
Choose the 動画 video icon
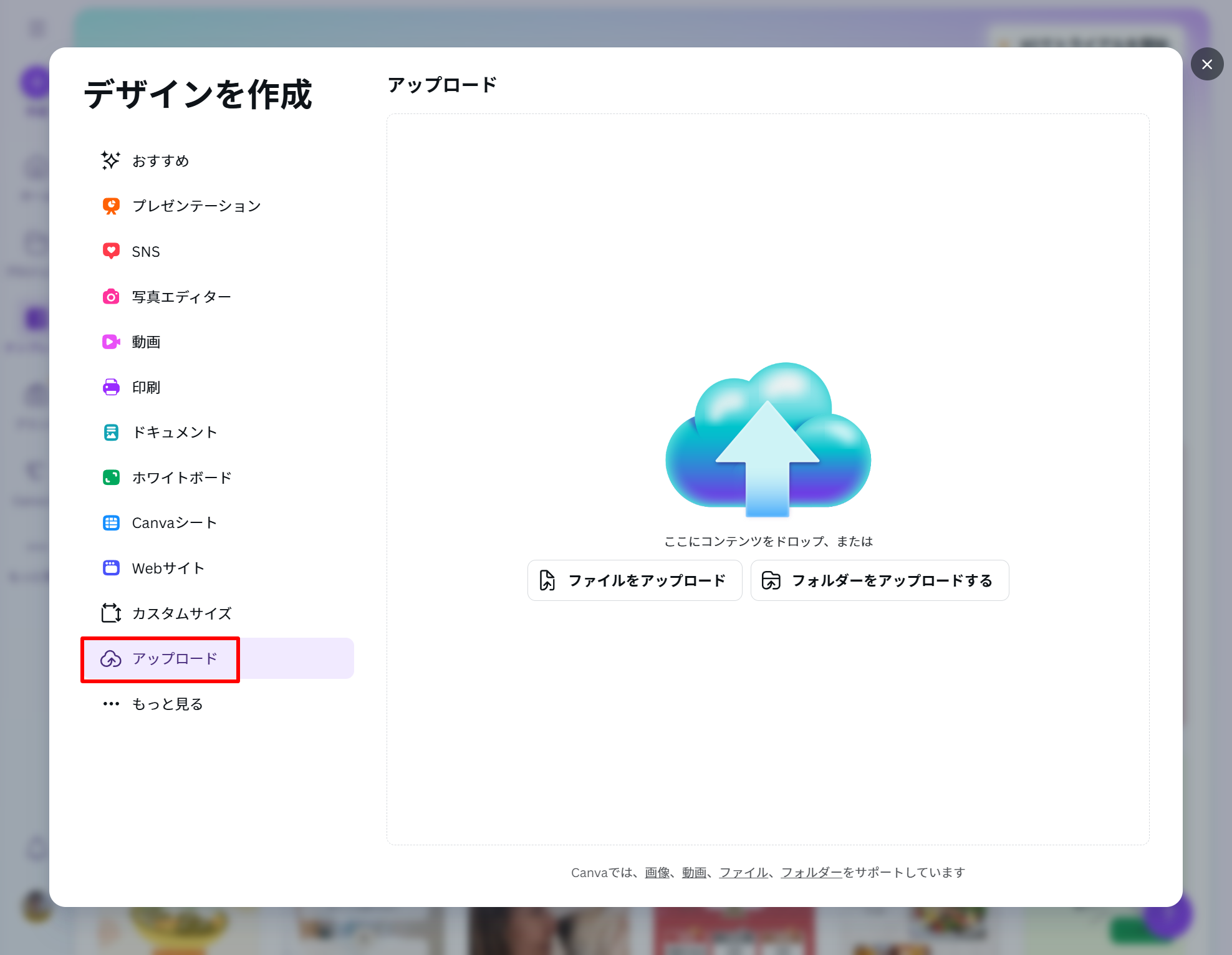click(x=111, y=342)
